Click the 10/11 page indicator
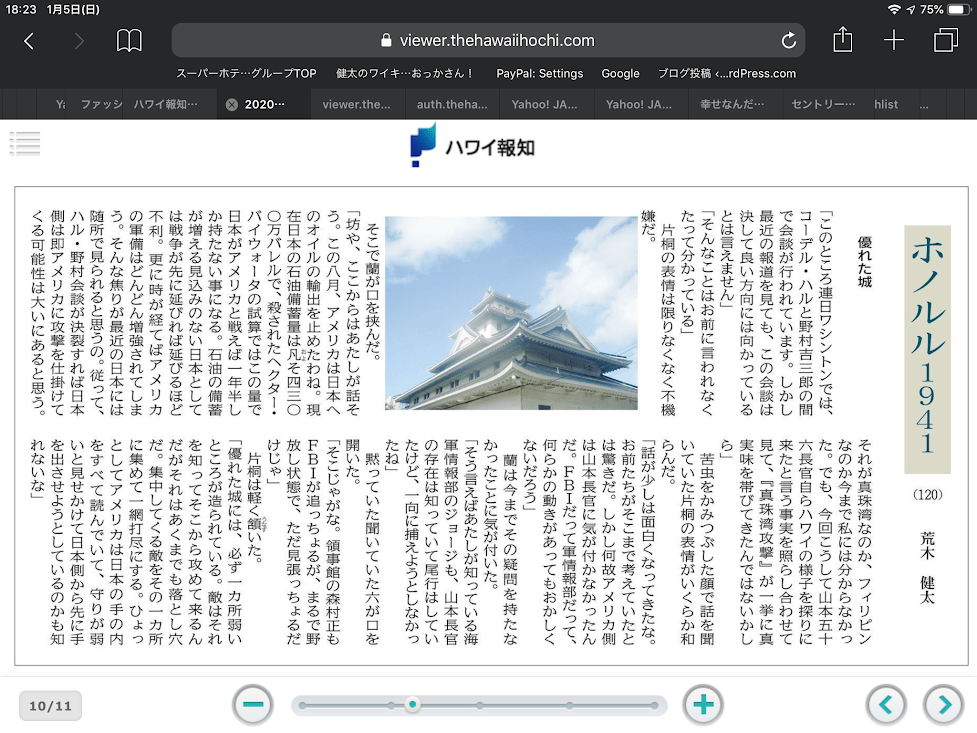 50,706
